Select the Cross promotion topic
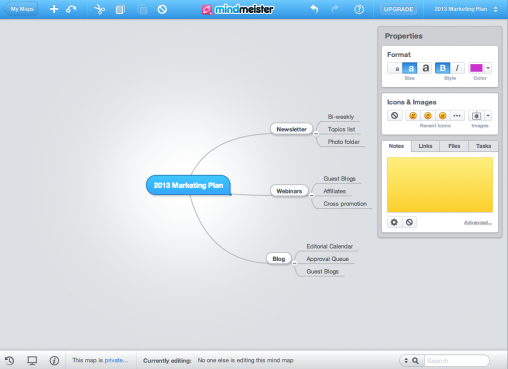The height and width of the screenshot is (369, 508). point(345,204)
